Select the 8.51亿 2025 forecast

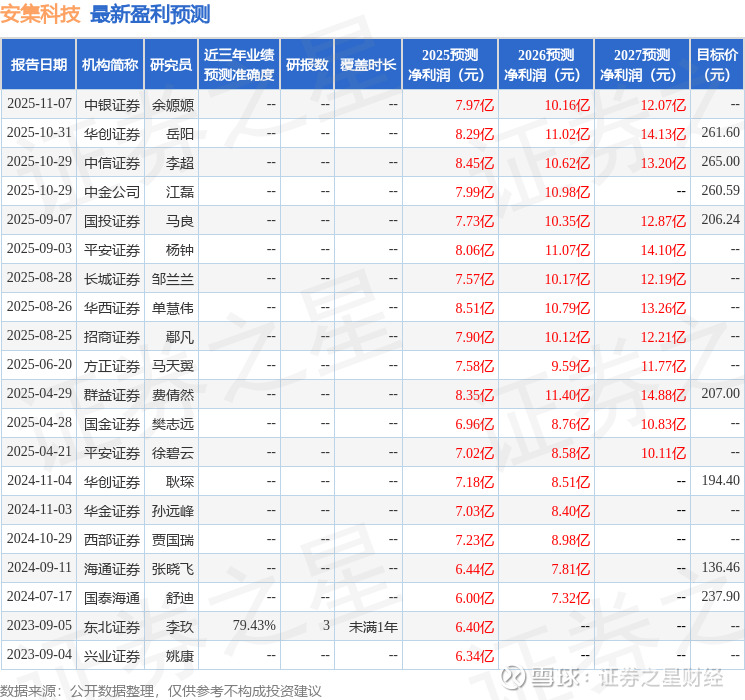pos(475,307)
